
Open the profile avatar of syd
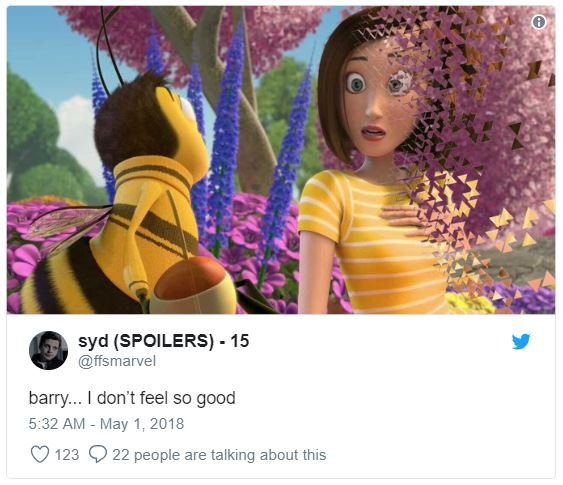(48, 350)
